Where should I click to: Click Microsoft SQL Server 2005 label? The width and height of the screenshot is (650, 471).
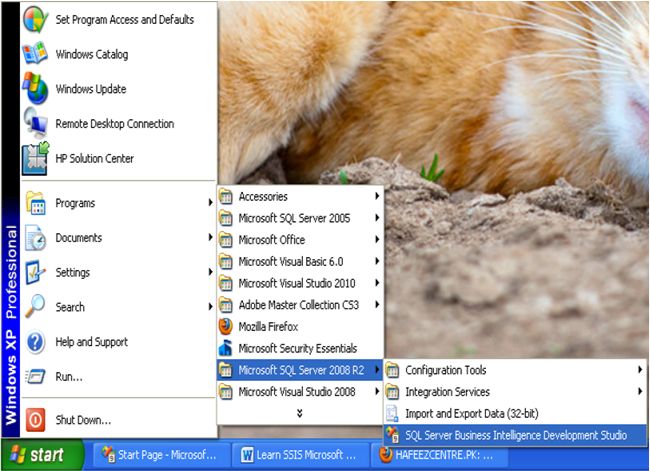click(x=294, y=218)
